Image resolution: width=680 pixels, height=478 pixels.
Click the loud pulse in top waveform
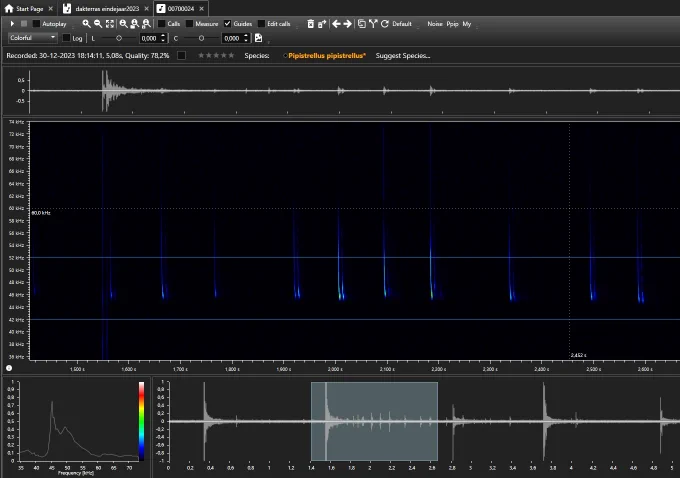point(105,90)
